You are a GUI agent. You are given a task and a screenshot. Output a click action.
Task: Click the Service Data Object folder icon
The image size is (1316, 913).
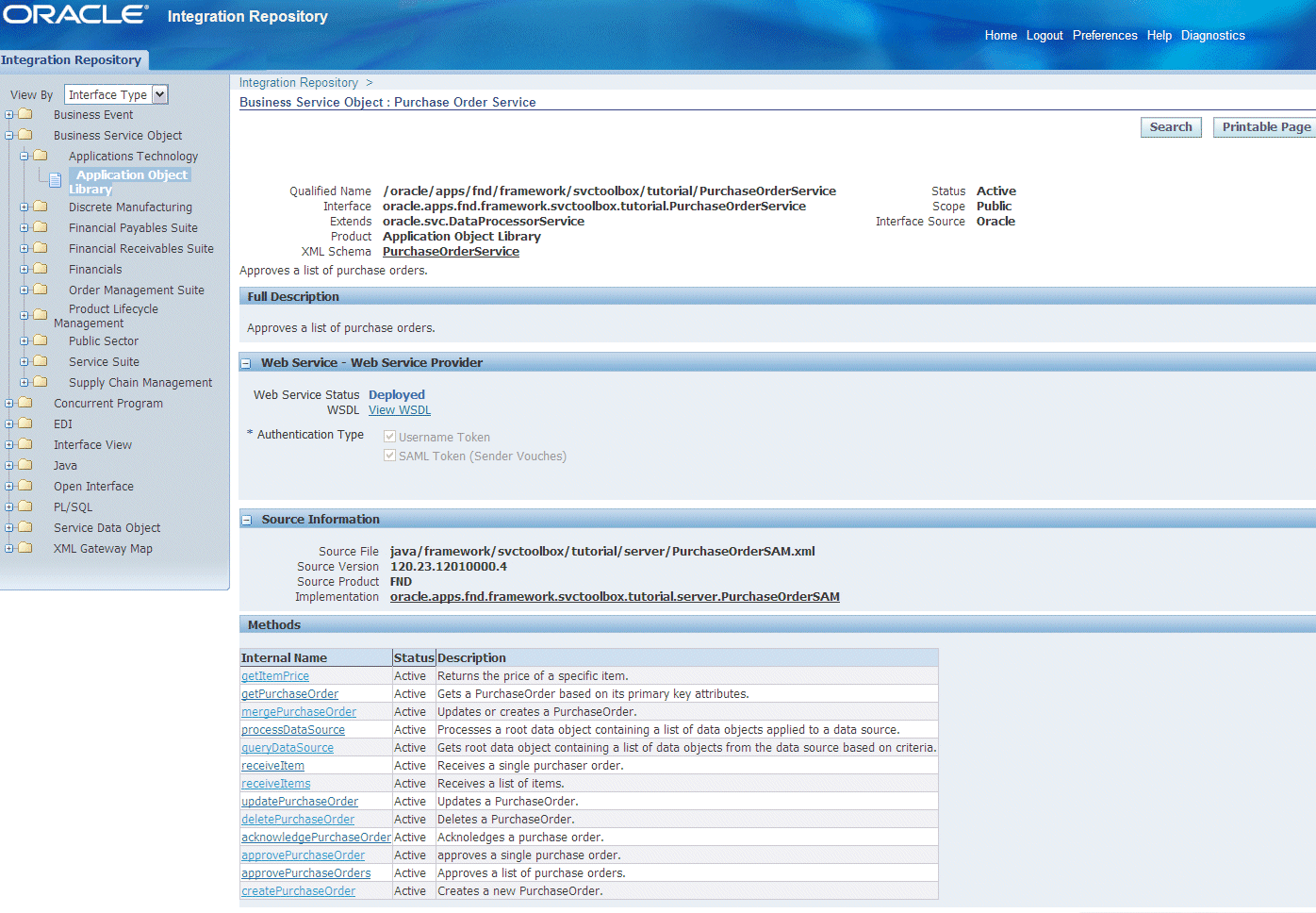tap(25, 527)
